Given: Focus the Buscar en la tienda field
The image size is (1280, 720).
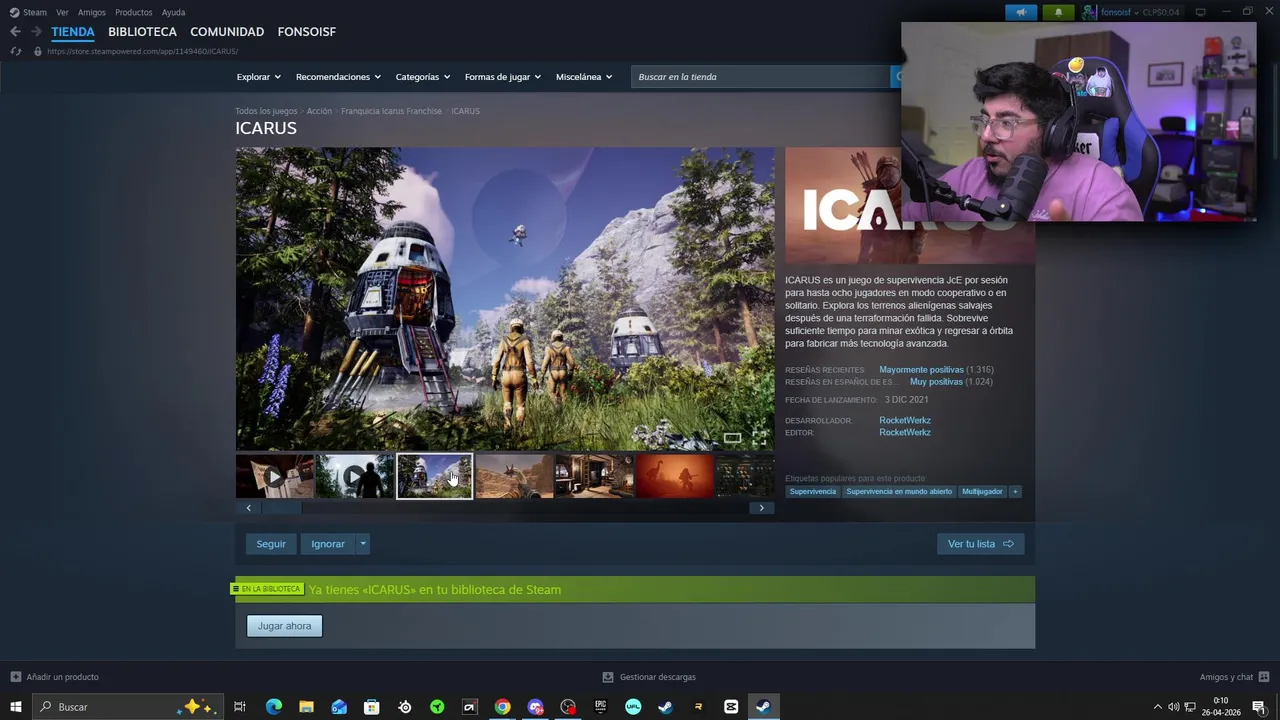Looking at the screenshot, I should pos(760,77).
